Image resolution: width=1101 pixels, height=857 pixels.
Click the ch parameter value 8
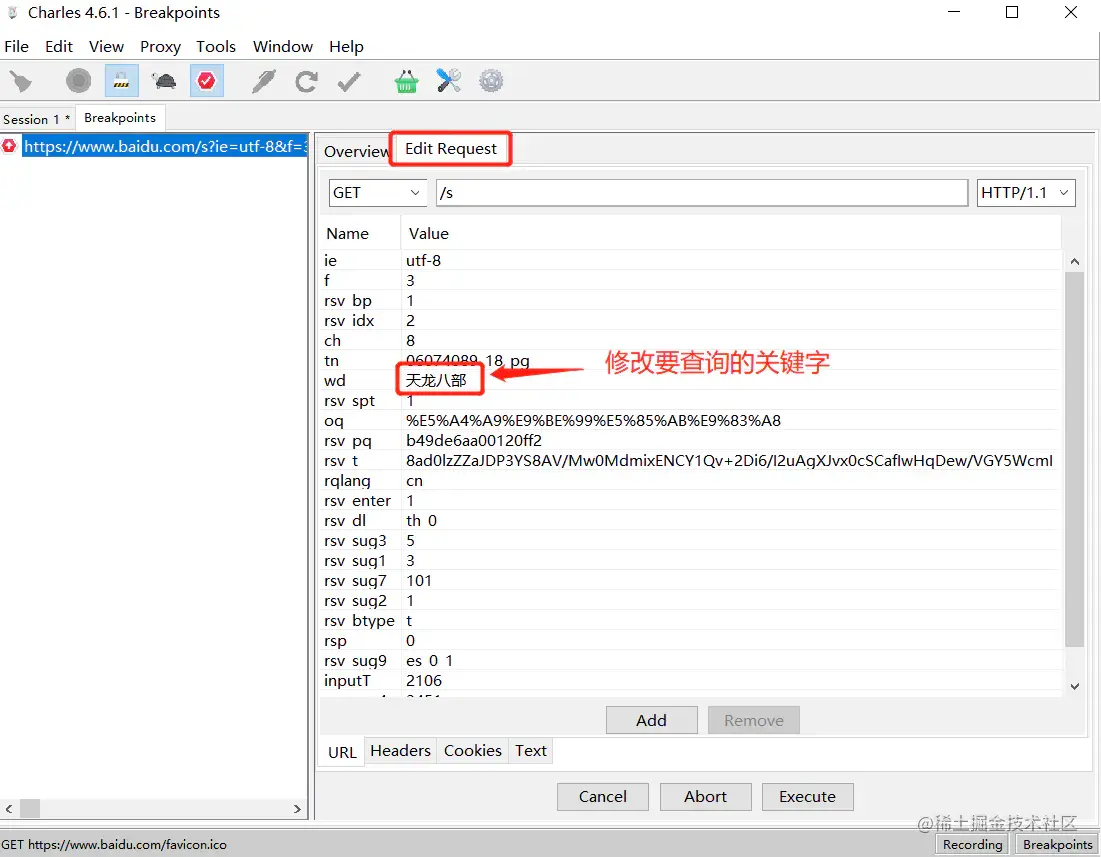tap(410, 340)
